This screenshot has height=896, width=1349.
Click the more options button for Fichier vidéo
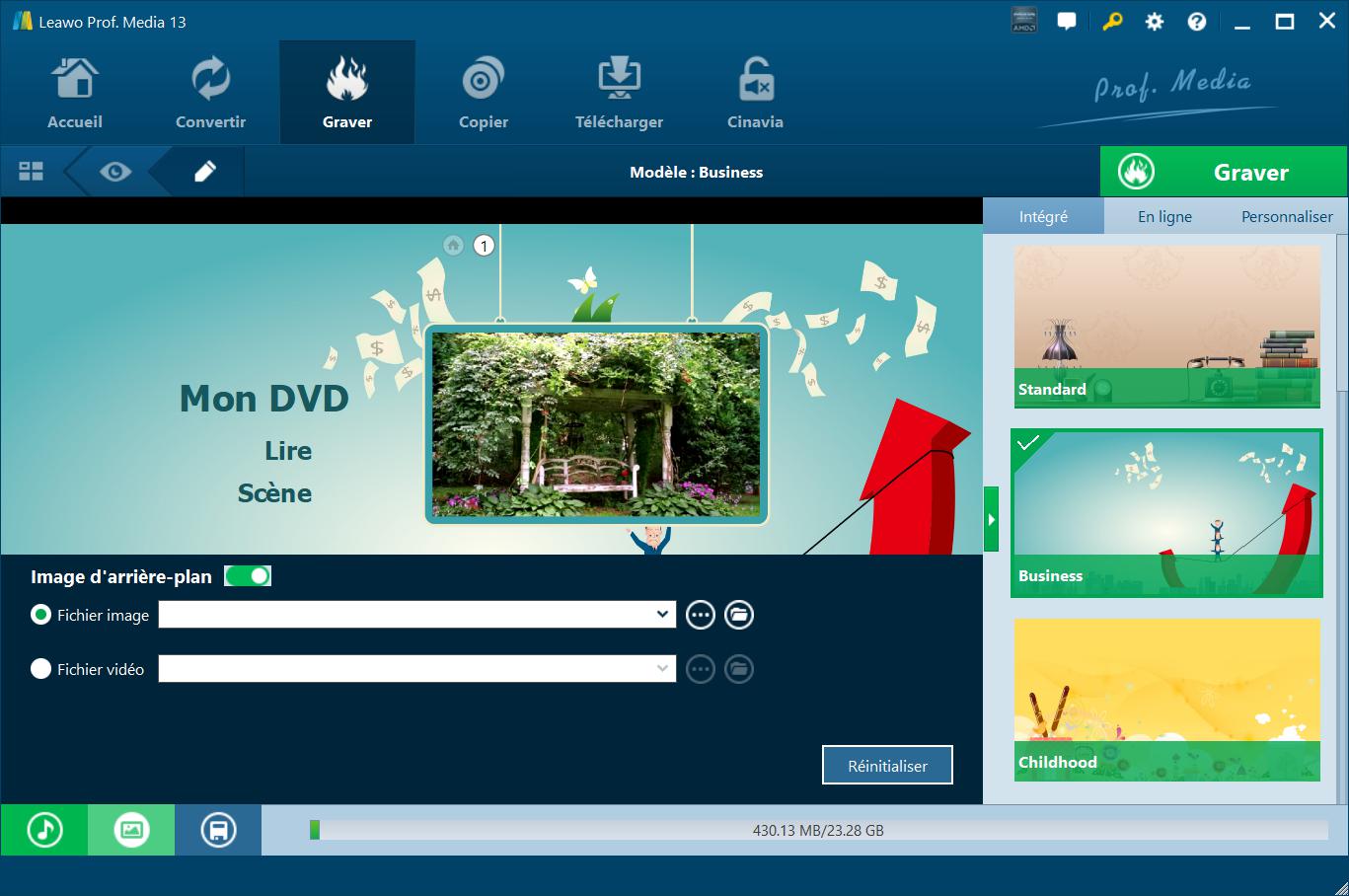pyautogui.click(x=700, y=669)
